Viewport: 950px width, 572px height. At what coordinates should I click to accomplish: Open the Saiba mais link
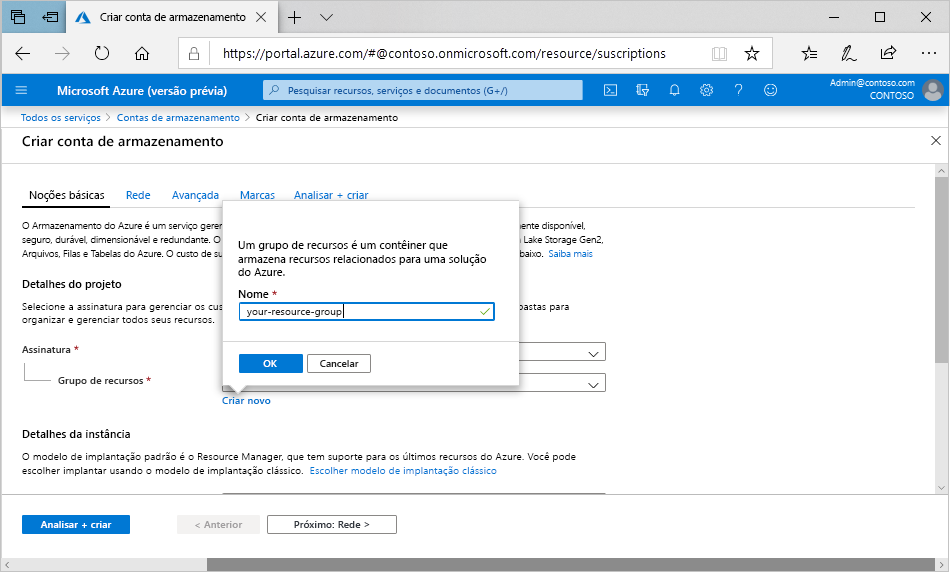[570, 254]
